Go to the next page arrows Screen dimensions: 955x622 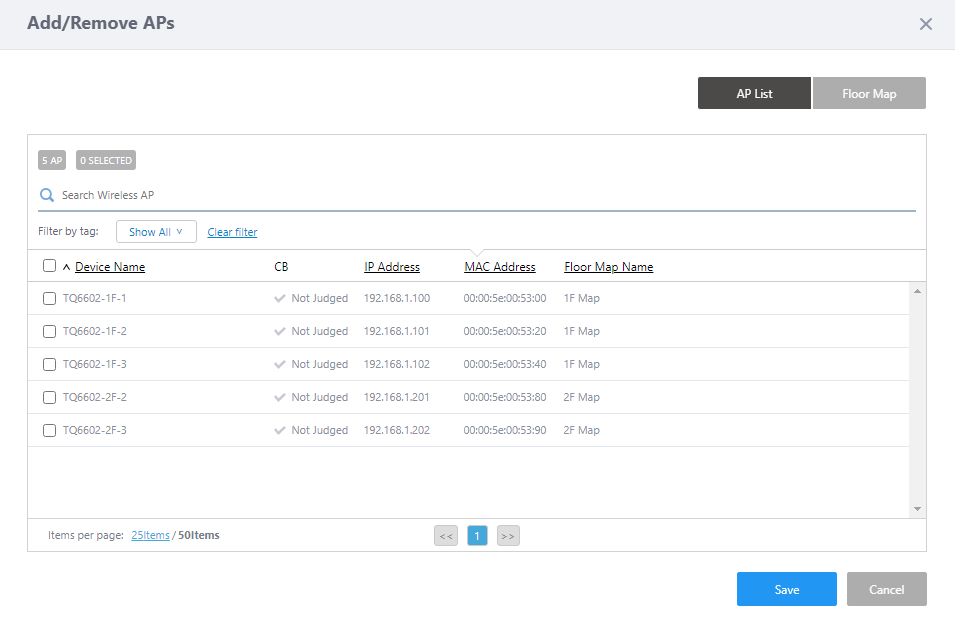point(508,536)
